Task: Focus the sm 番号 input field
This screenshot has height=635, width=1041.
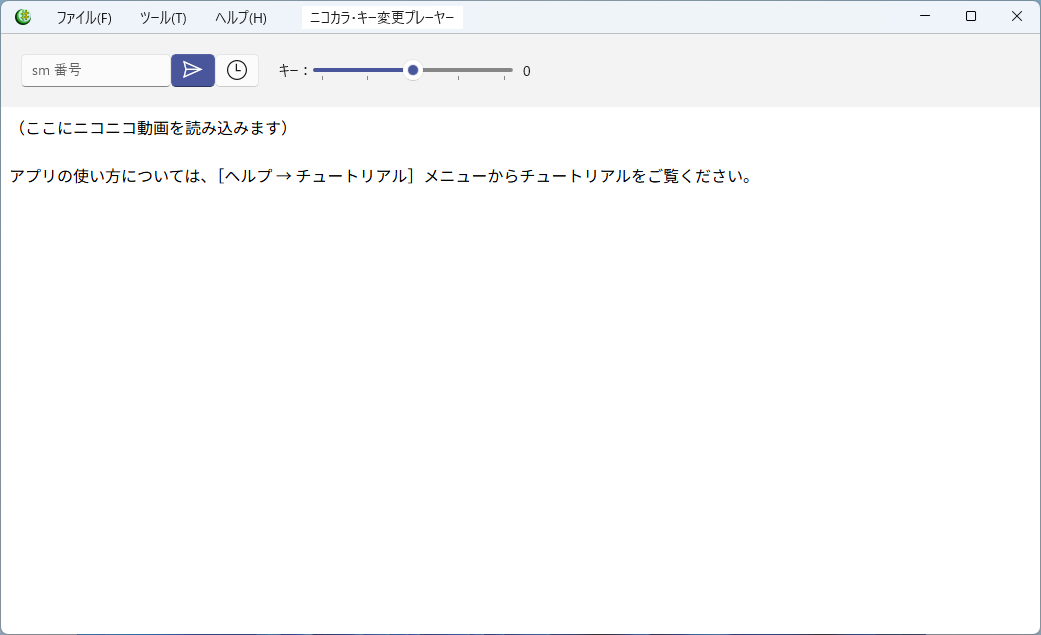Action: [x=96, y=70]
